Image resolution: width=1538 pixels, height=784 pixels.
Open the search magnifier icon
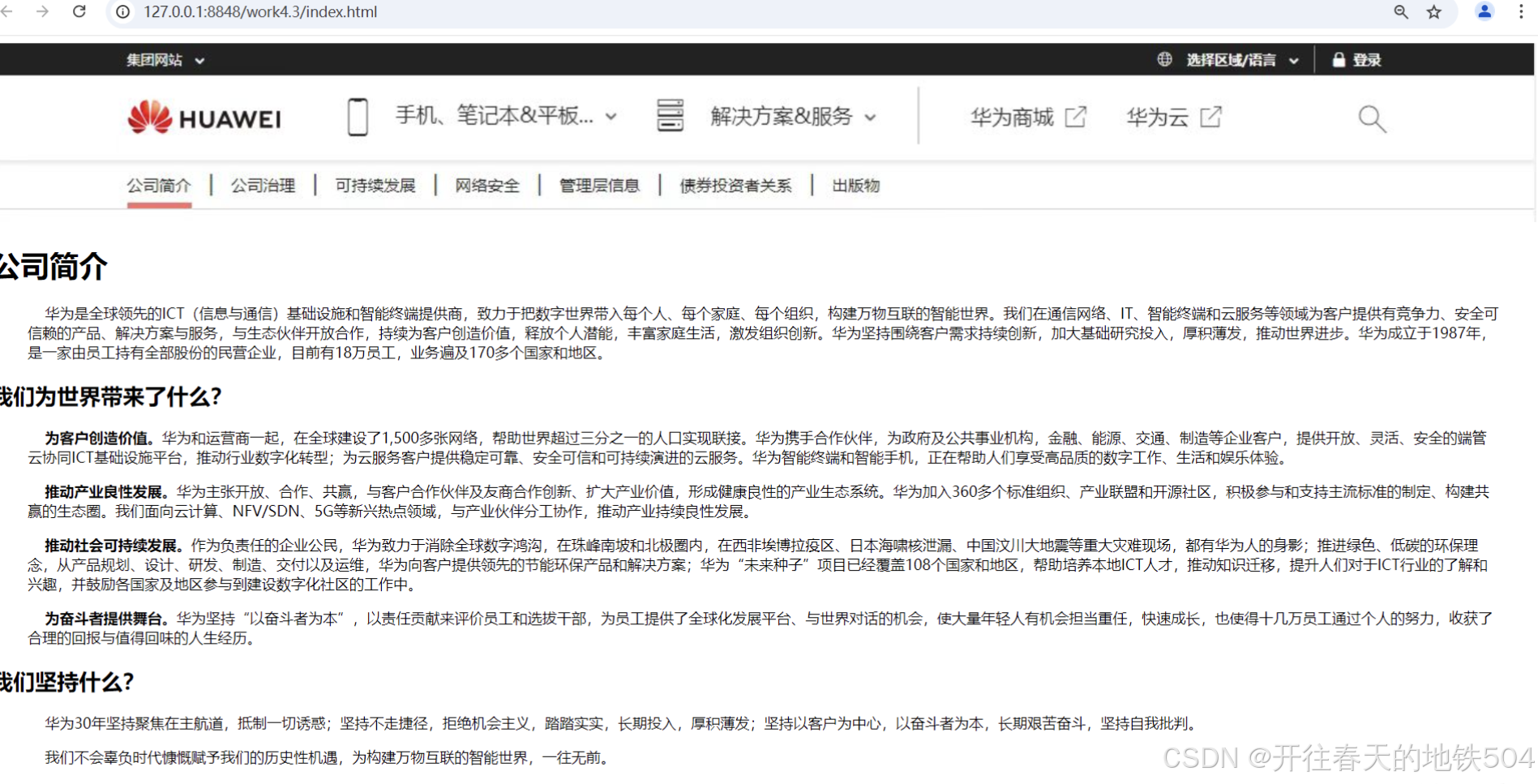1372,118
